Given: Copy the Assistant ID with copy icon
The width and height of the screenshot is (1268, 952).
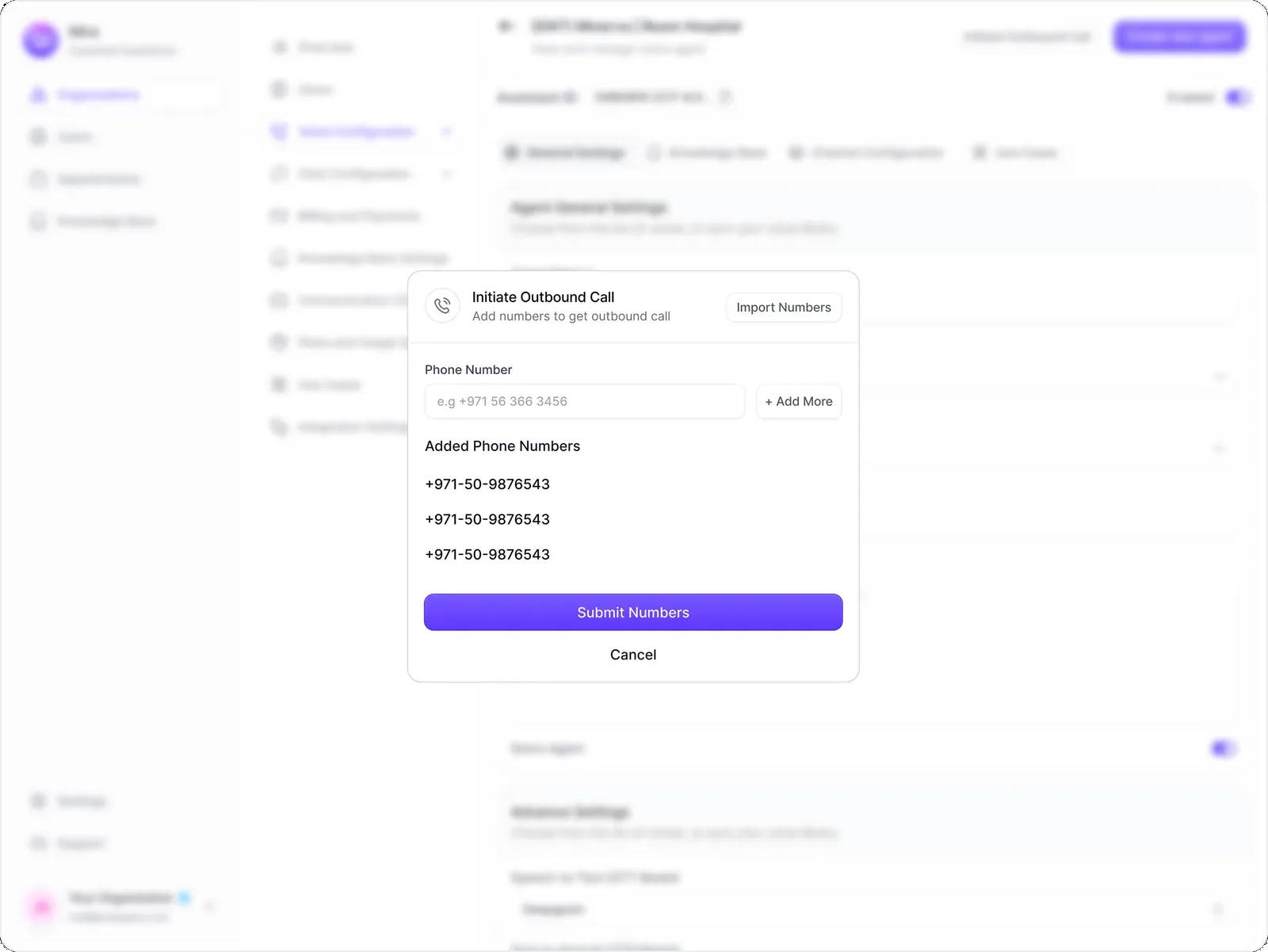Looking at the screenshot, I should pos(725,97).
